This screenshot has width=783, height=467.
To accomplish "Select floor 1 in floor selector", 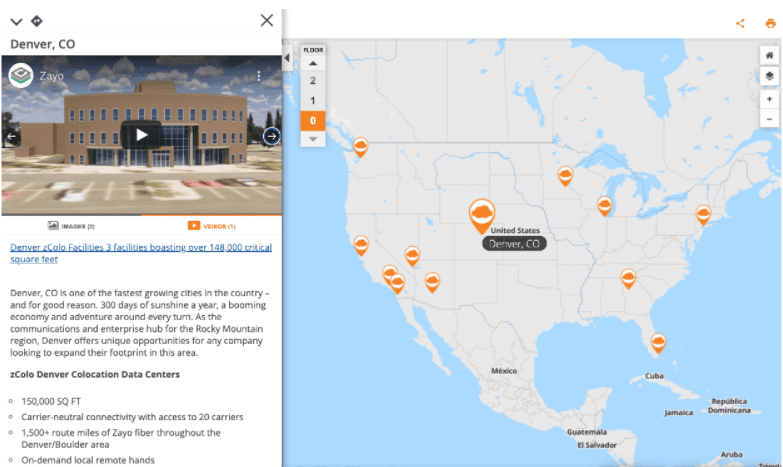I will (313, 100).
